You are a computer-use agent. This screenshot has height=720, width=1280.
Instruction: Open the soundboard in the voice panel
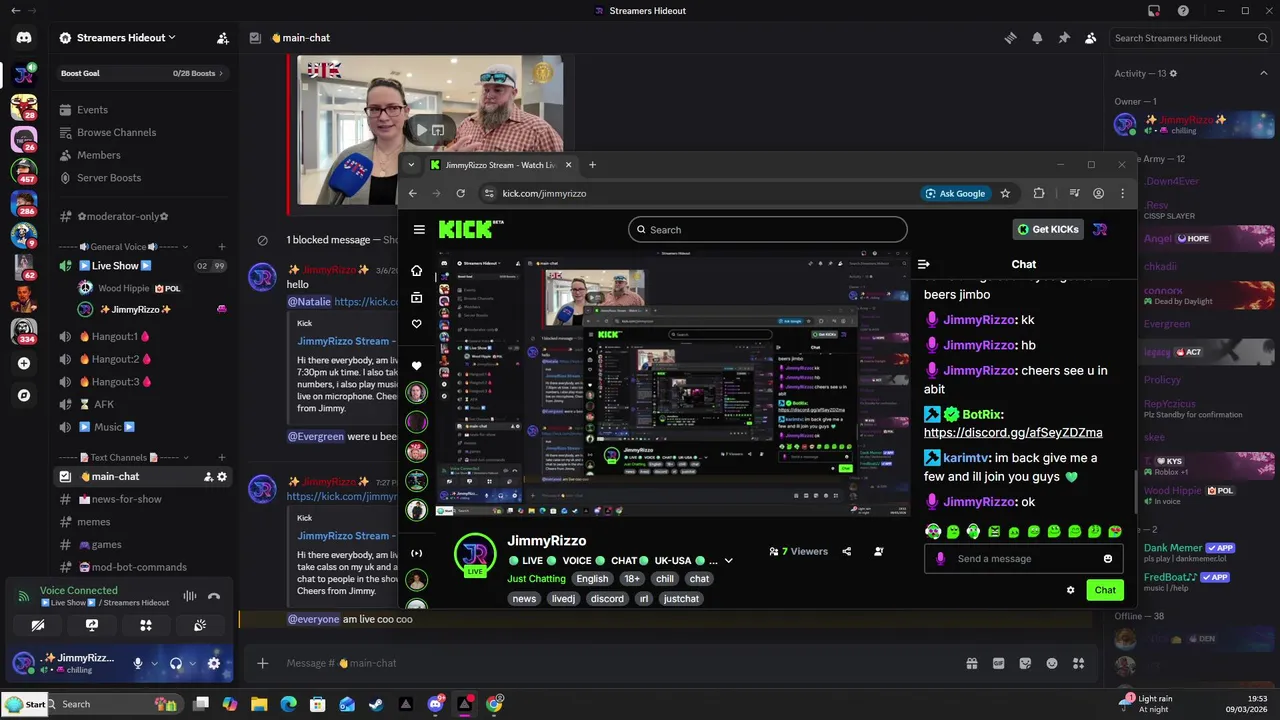pyautogui.click(x=200, y=625)
